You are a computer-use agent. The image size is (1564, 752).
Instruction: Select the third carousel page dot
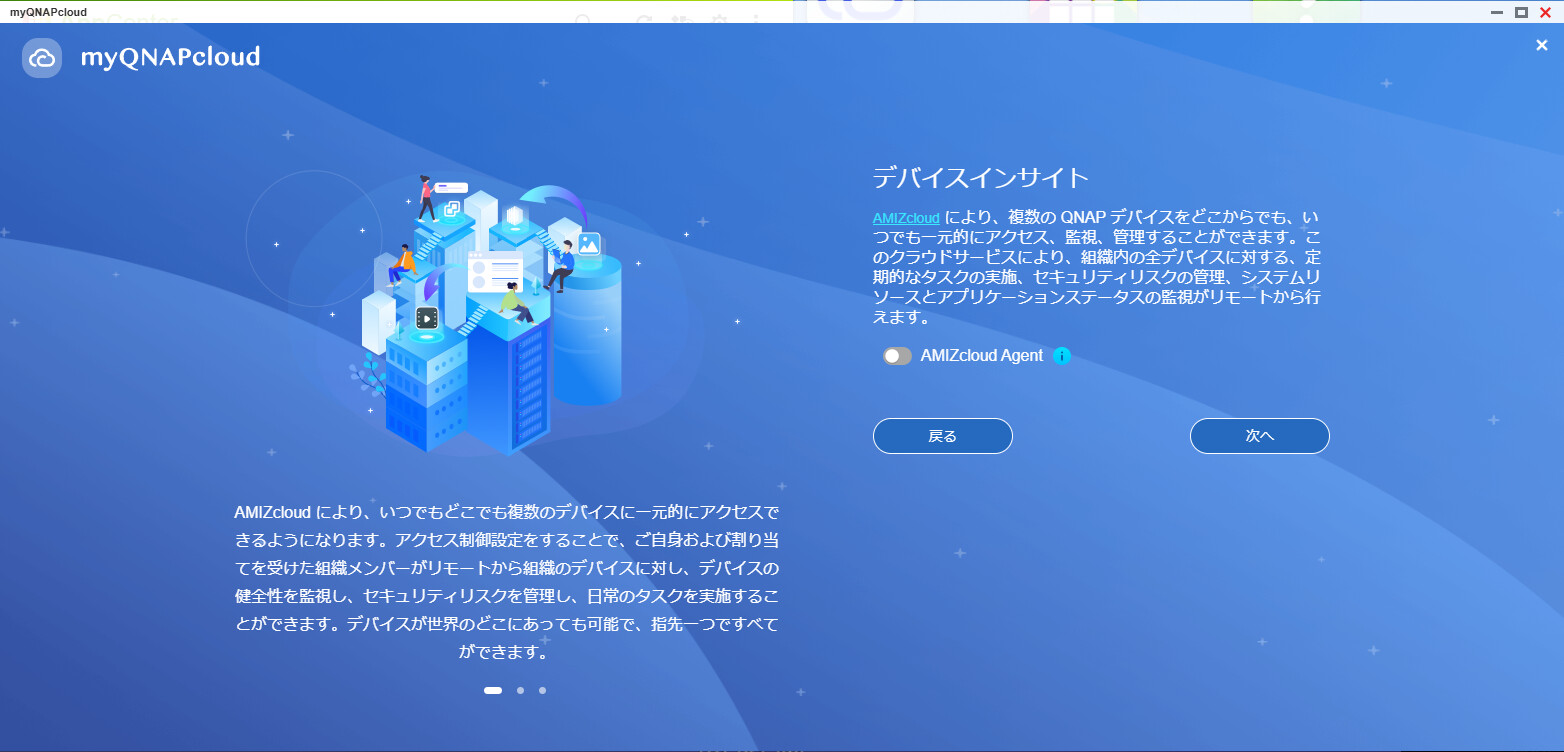542,690
